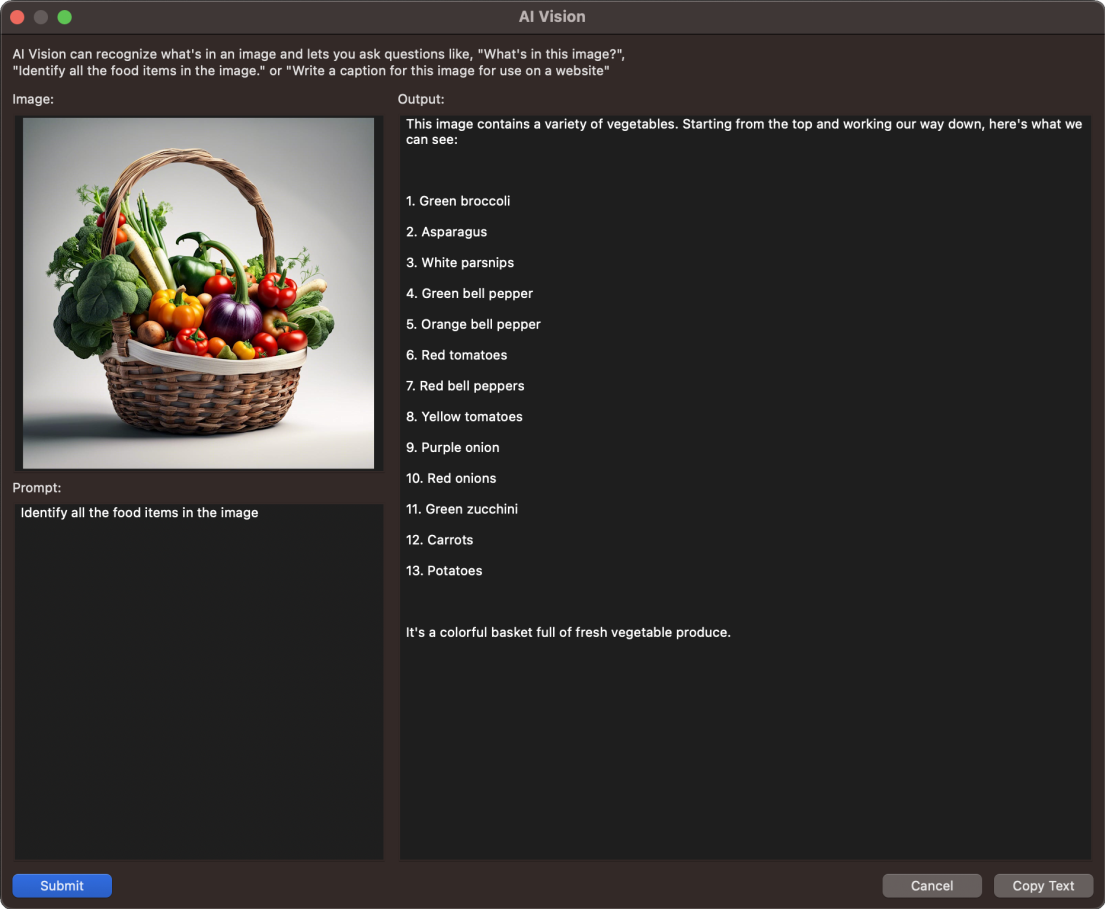This screenshot has height=910, width=1106.
Task: Click the 'AI Vision' window title
Action: click(x=552, y=17)
